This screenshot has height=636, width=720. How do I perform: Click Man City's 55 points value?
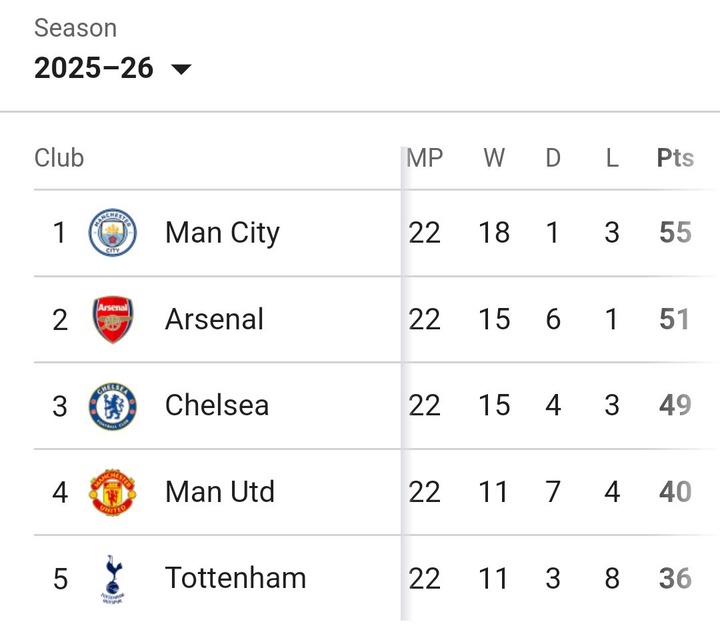coord(675,232)
